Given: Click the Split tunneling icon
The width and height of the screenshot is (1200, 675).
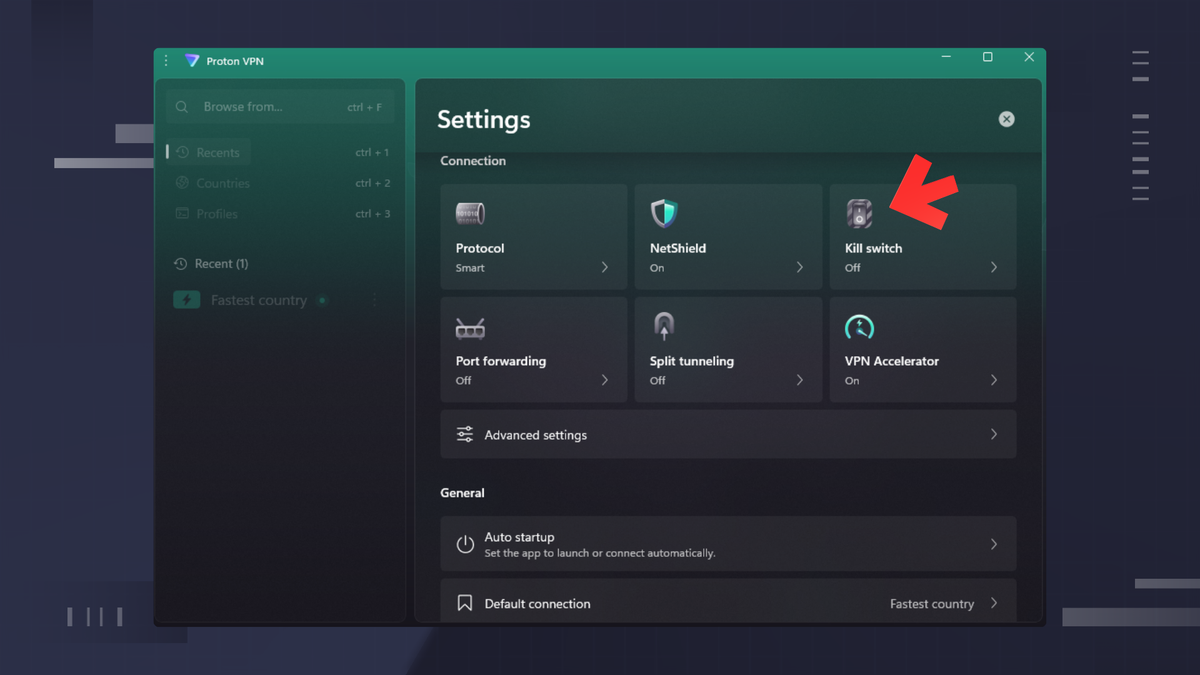Looking at the screenshot, I should click(x=664, y=327).
